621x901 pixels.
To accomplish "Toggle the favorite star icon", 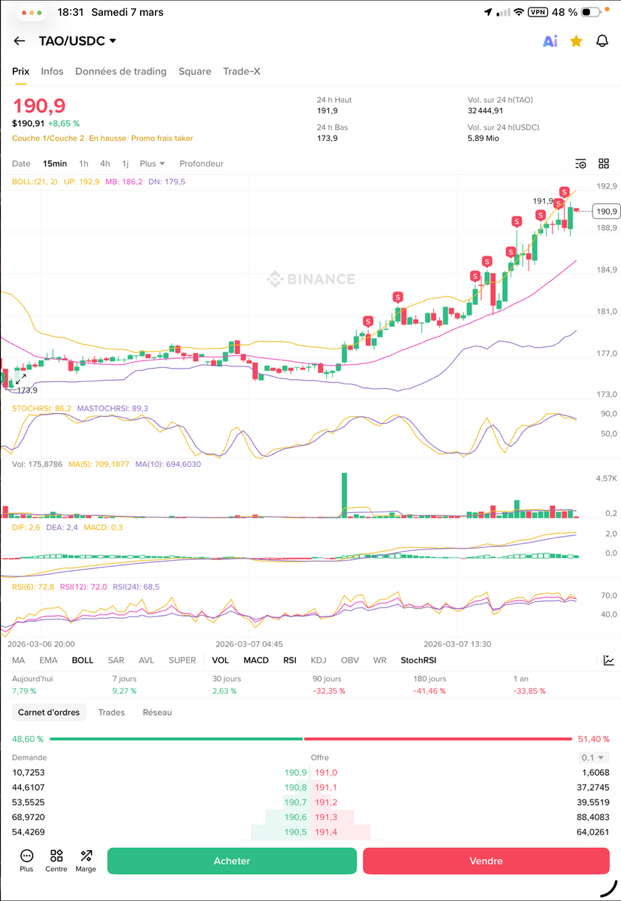I will tap(576, 41).
